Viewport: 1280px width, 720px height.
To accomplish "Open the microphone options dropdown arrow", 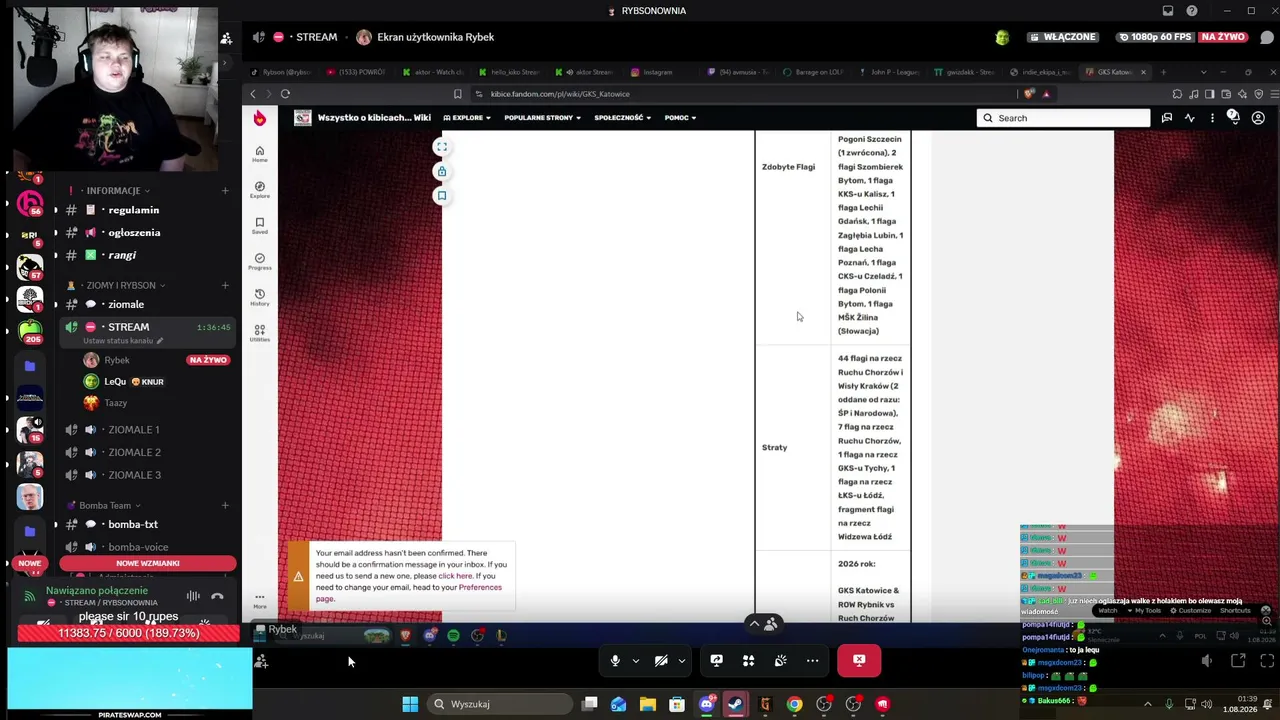I will tap(635, 661).
